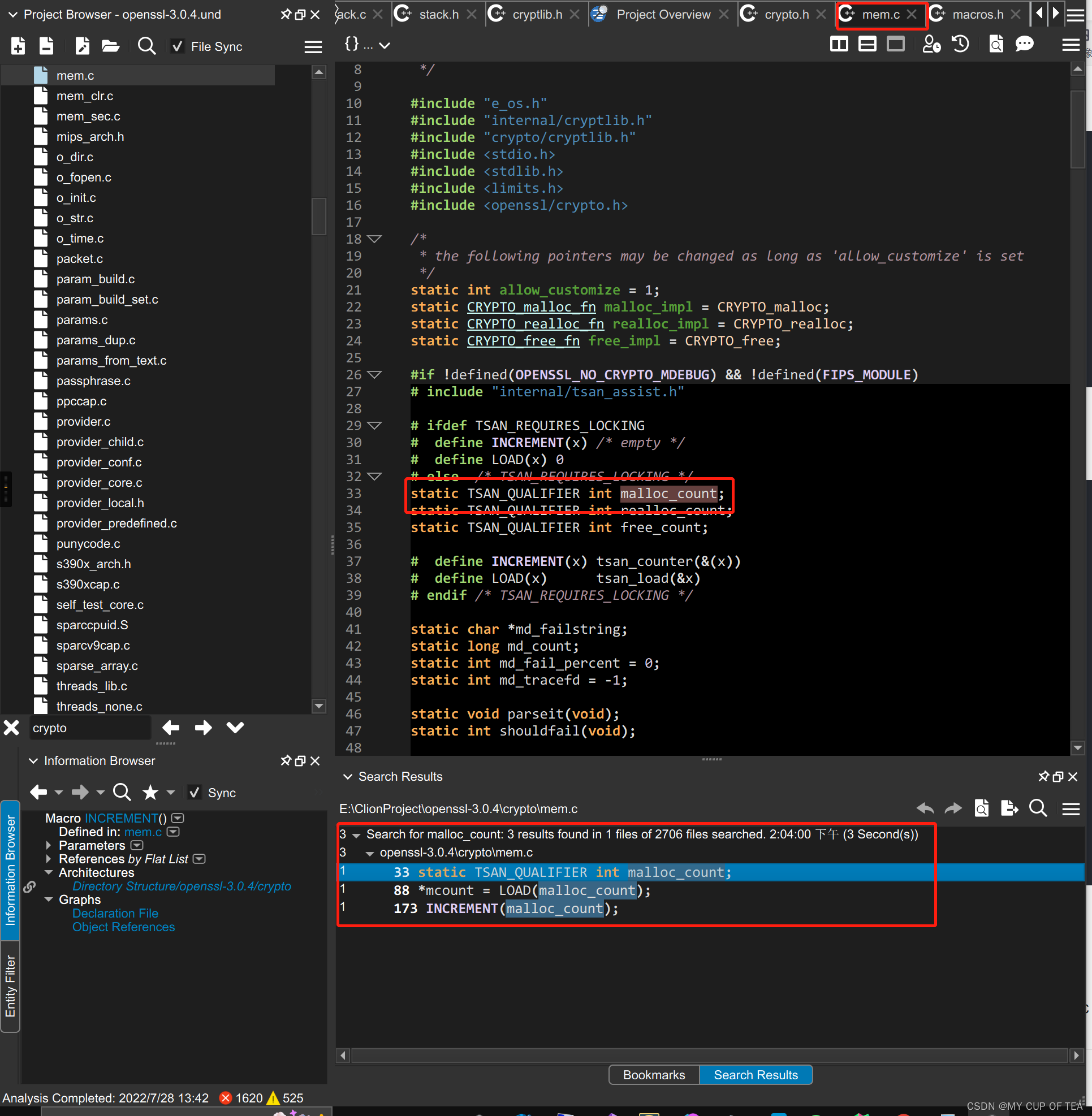Expand the Parameters tree node
1092x1116 pixels.
tap(49, 845)
